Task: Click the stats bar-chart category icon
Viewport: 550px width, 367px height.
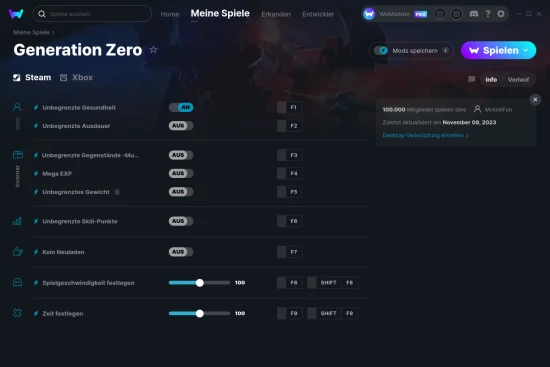Action: (x=17, y=221)
